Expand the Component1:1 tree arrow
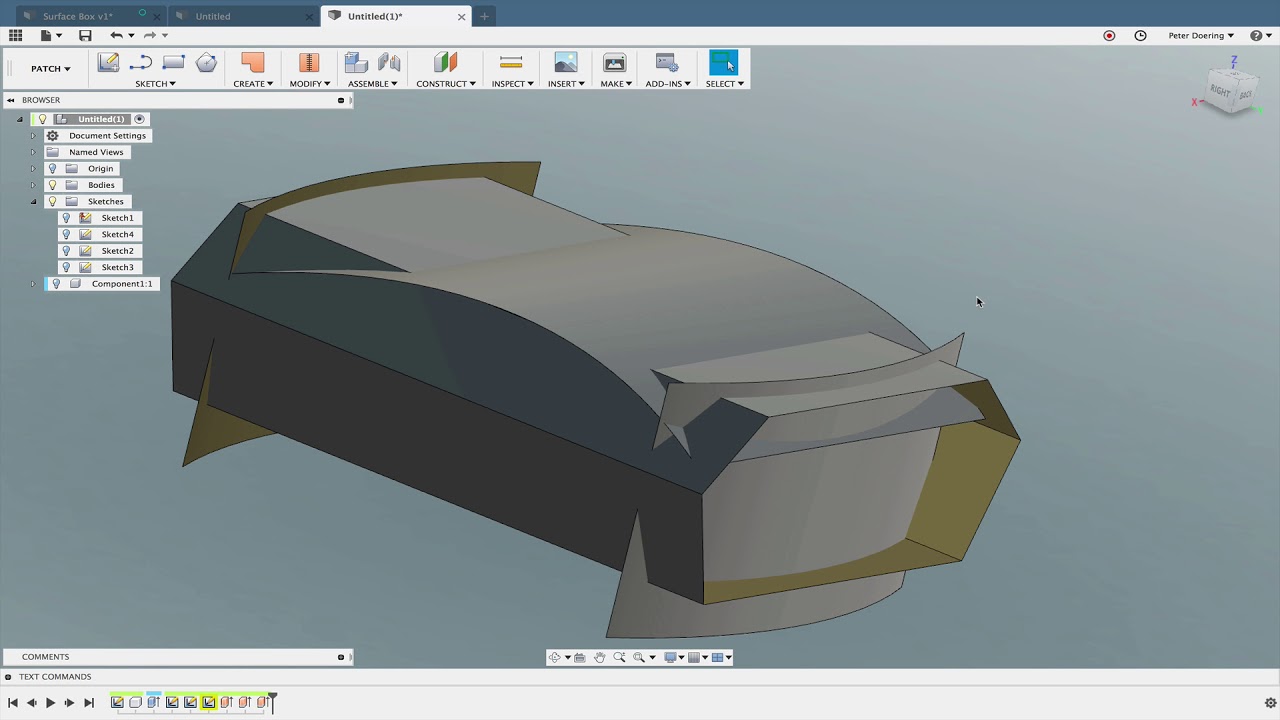The image size is (1280, 720). point(33,284)
